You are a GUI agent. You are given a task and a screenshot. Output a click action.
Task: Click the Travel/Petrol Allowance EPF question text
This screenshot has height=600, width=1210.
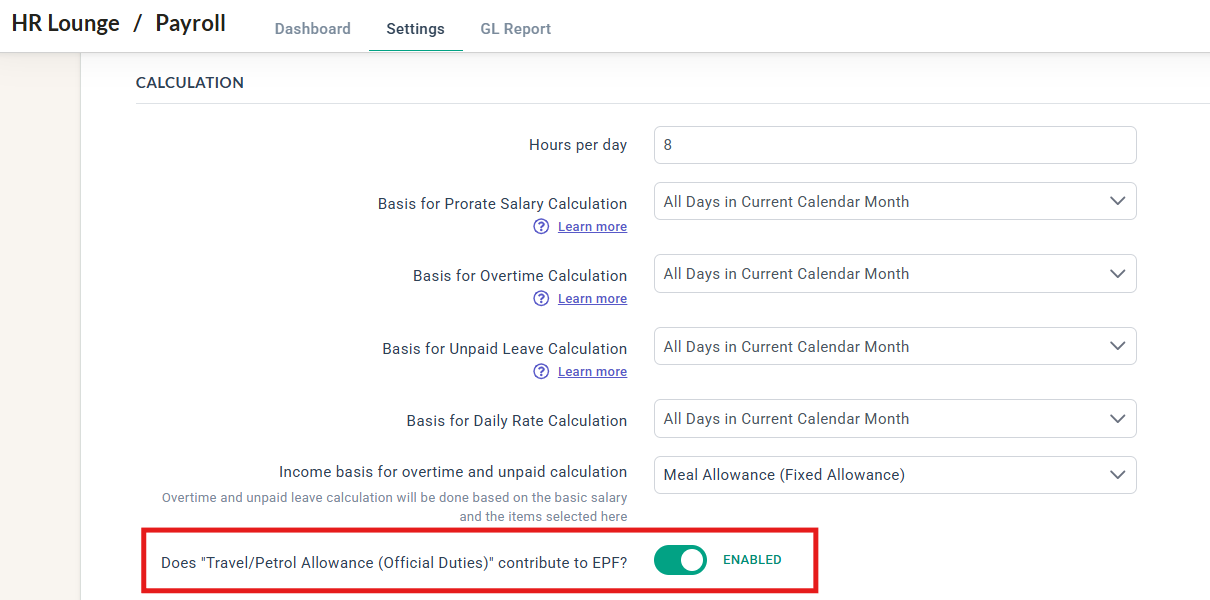pos(394,563)
